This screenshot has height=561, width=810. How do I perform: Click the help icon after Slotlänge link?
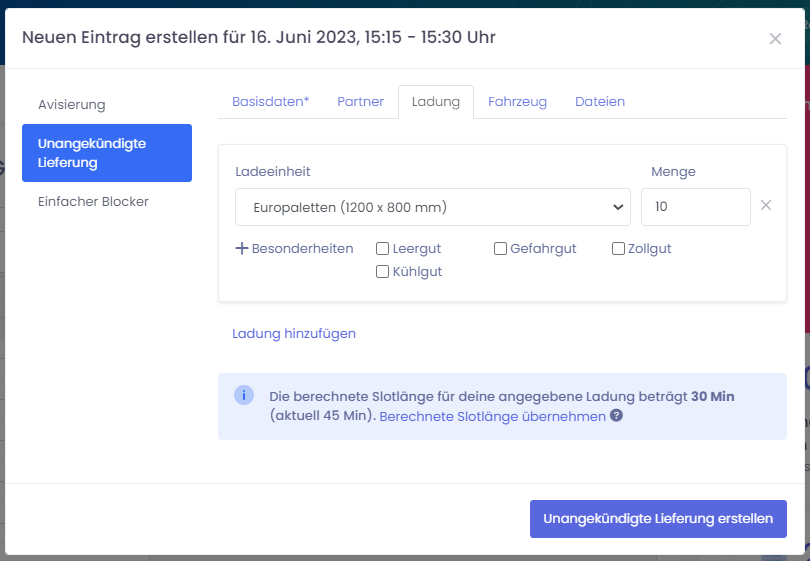[x=617, y=416]
